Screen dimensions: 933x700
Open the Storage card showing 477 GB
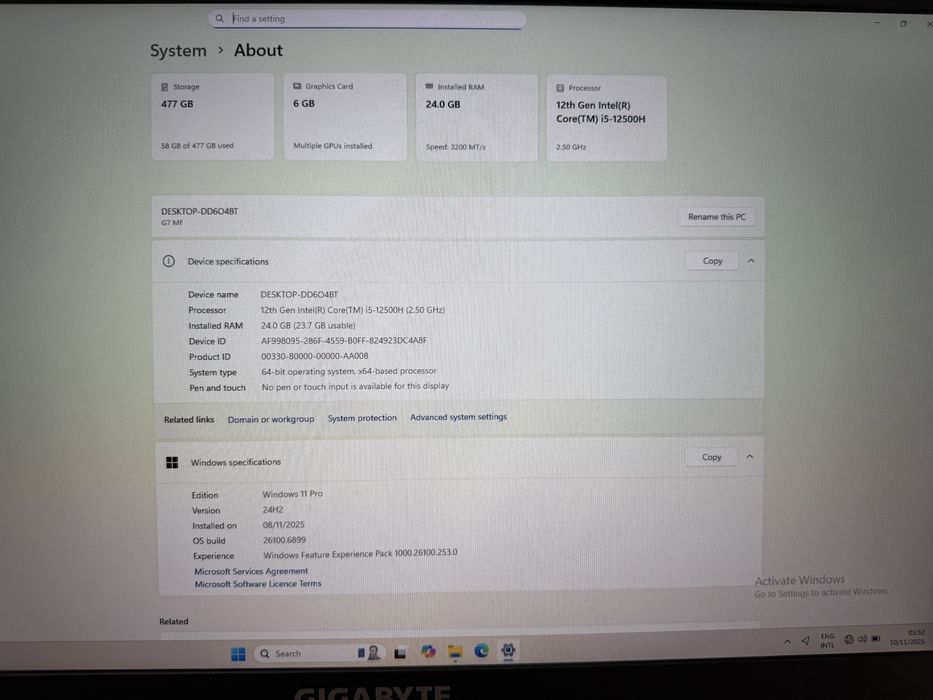[213, 117]
